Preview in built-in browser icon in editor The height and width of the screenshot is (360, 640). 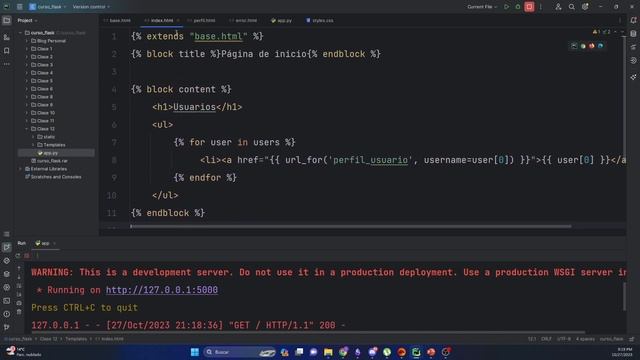574,46
